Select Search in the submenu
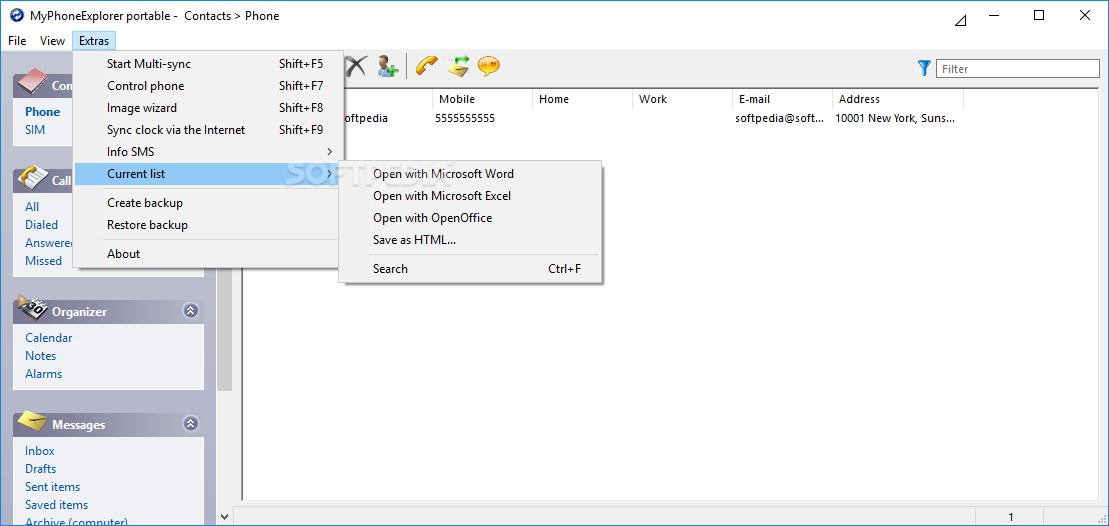The height and width of the screenshot is (526, 1109). [470, 268]
